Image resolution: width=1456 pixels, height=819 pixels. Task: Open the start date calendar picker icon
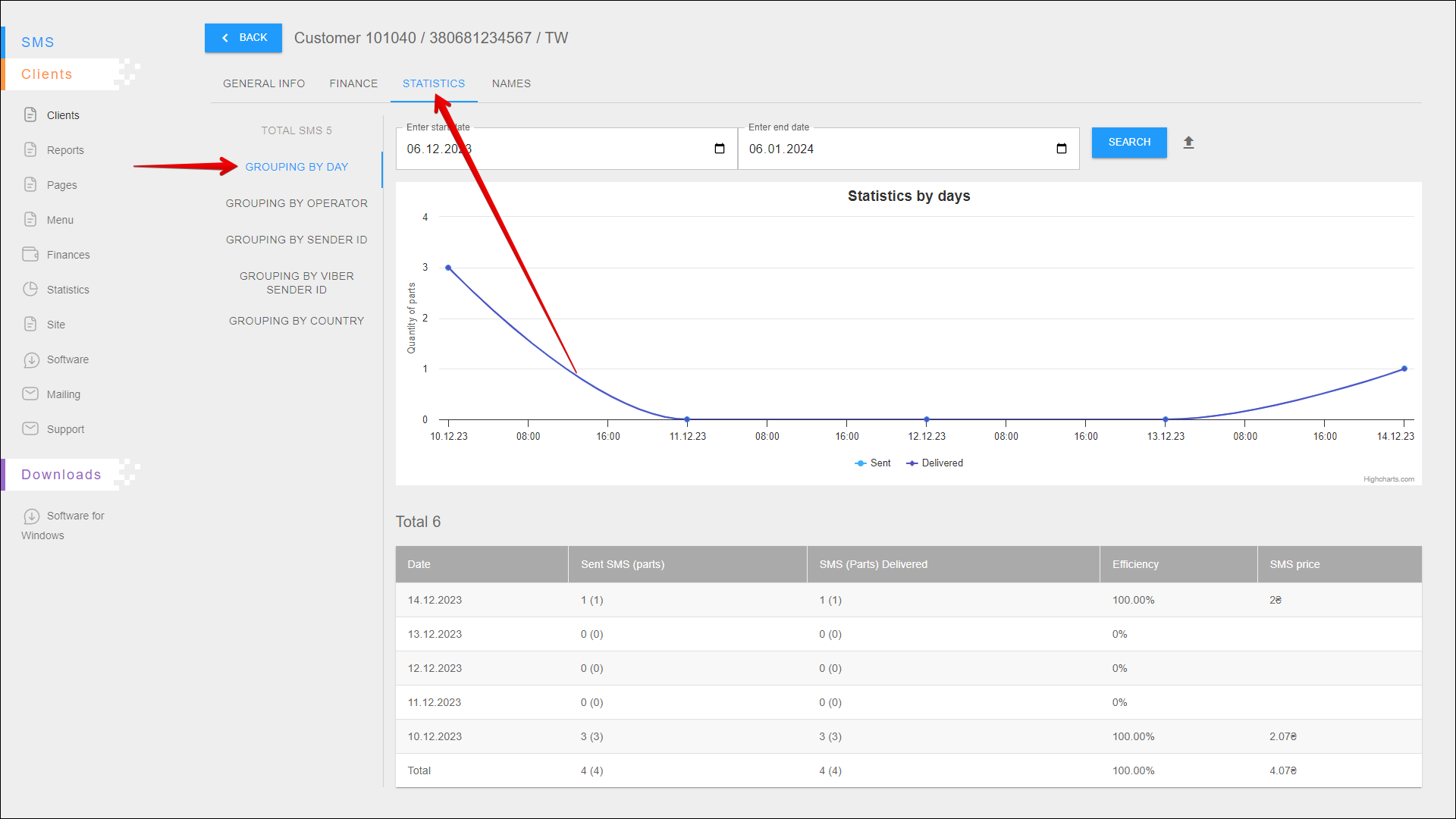click(719, 149)
